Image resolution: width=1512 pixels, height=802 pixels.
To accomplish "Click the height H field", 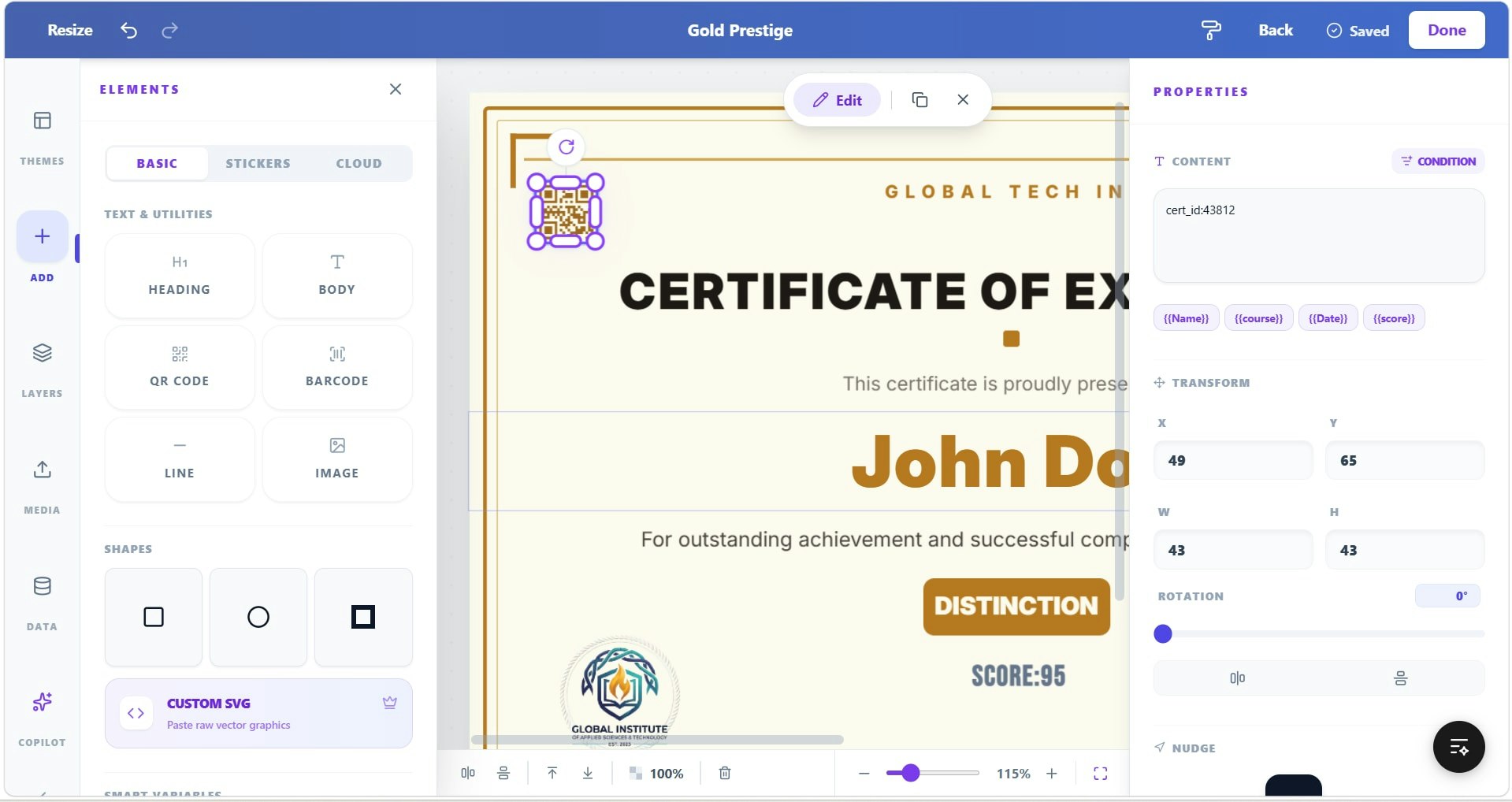I will (1405, 550).
